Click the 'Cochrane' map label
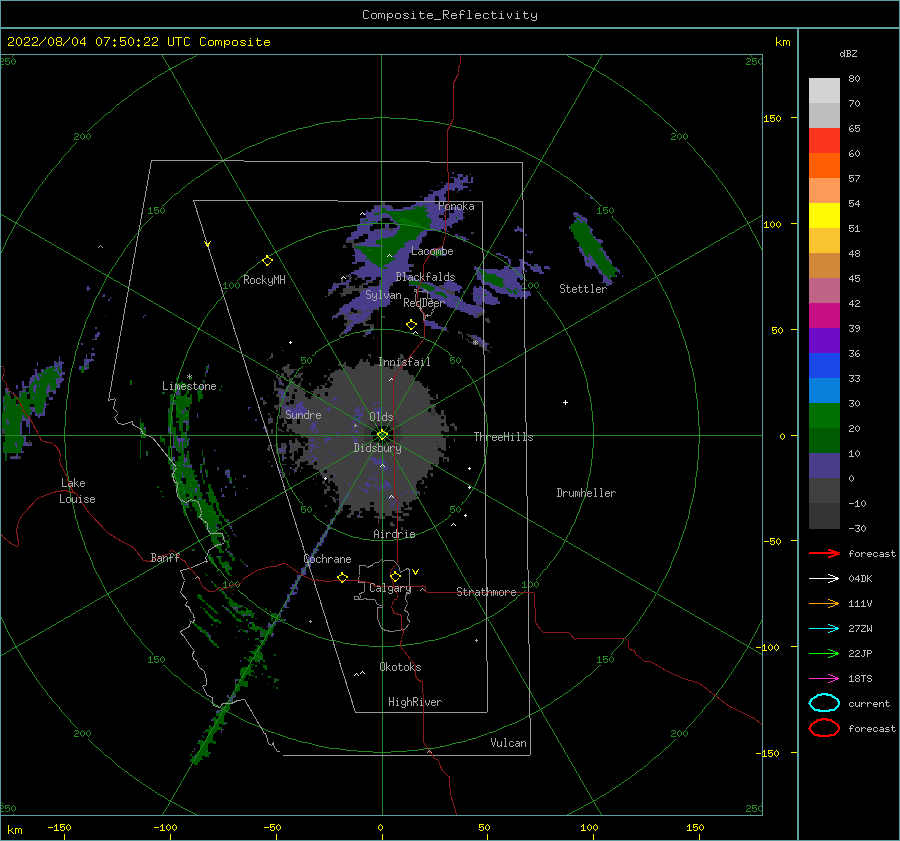 pyautogui.click(x=327, y=559)
